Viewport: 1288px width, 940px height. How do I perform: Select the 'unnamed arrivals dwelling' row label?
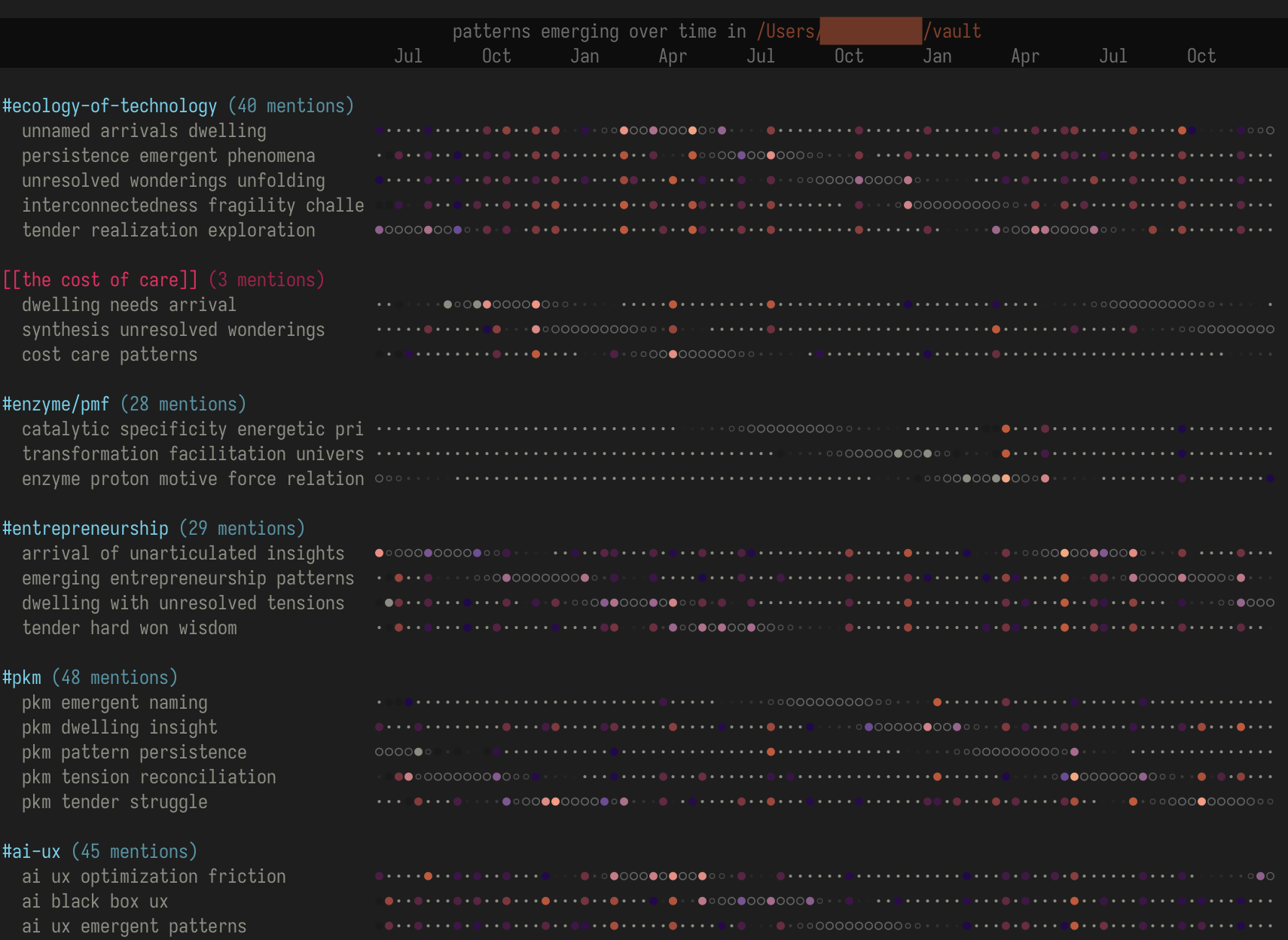point(144,131)
